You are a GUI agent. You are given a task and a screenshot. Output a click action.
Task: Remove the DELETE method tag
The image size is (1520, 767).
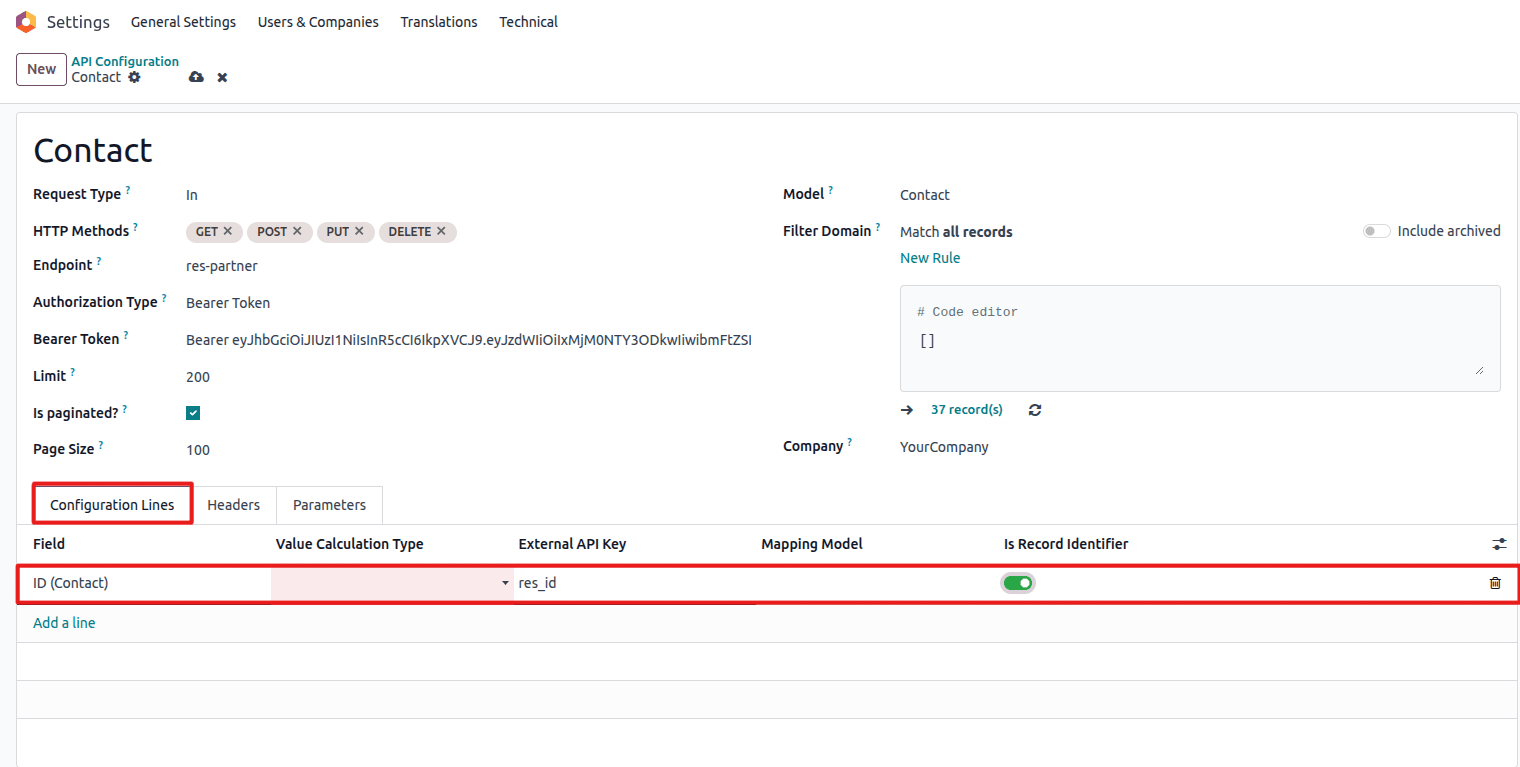(x=441, y=231)
